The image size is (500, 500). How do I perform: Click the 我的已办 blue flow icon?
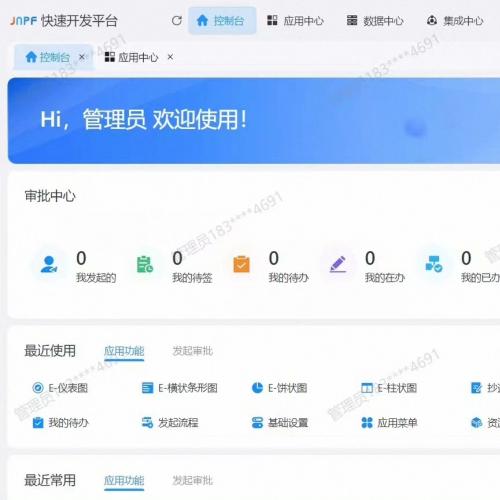pos(434,264)
